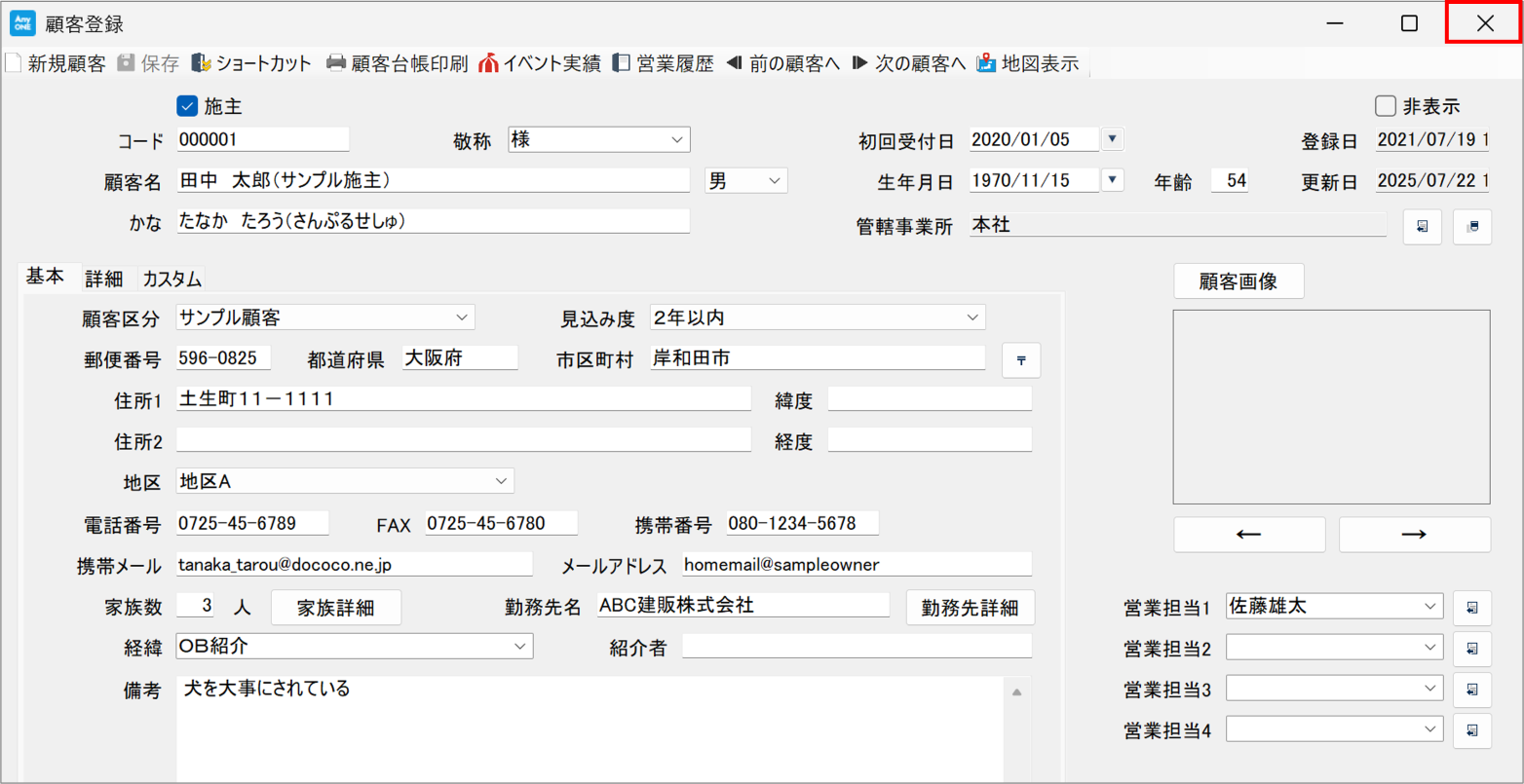The width and height of the screenshot is (1524, 784).
Task: Print the customer ledger via 顧客台帳印刷
Action: pyautogui.click(x=397, y=64)
